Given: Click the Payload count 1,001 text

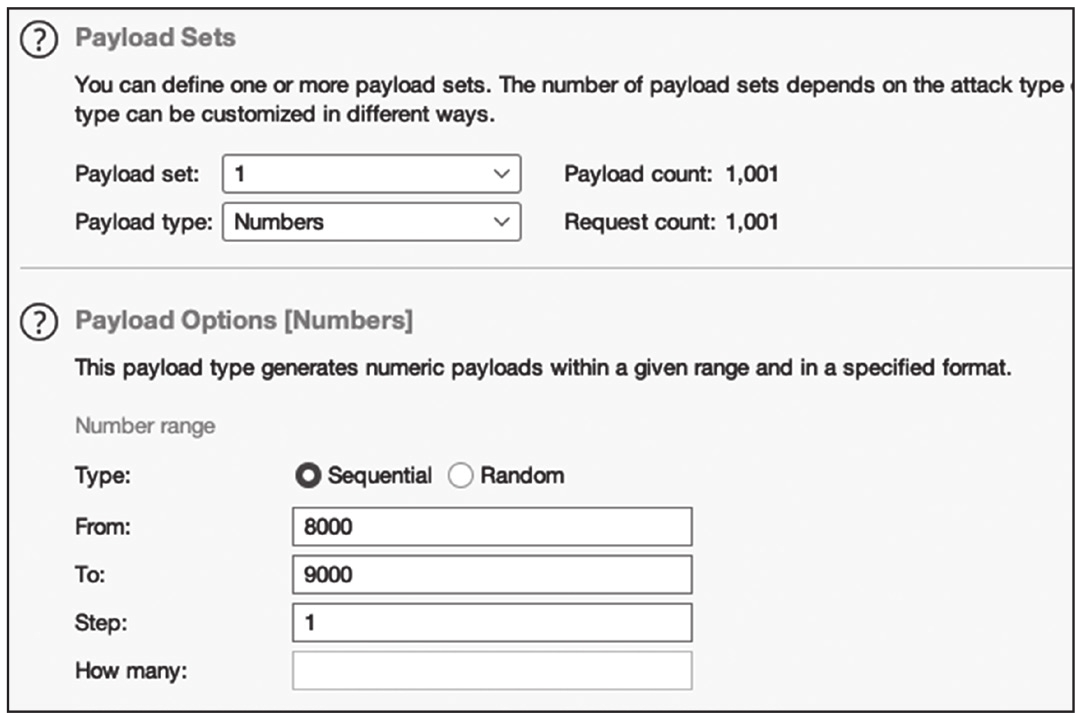Looking at the screenshot, I should pos(671,174).
